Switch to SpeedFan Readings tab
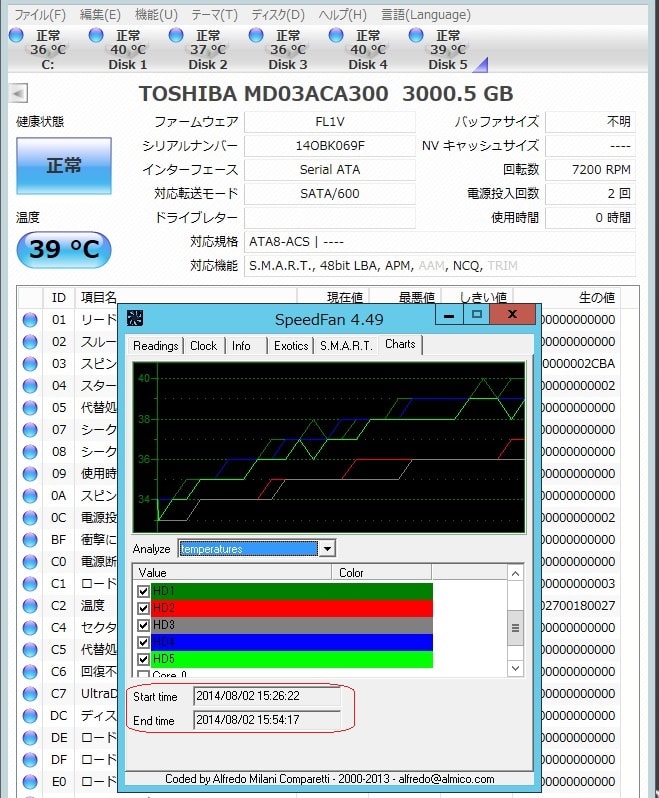 click(155, 346)
